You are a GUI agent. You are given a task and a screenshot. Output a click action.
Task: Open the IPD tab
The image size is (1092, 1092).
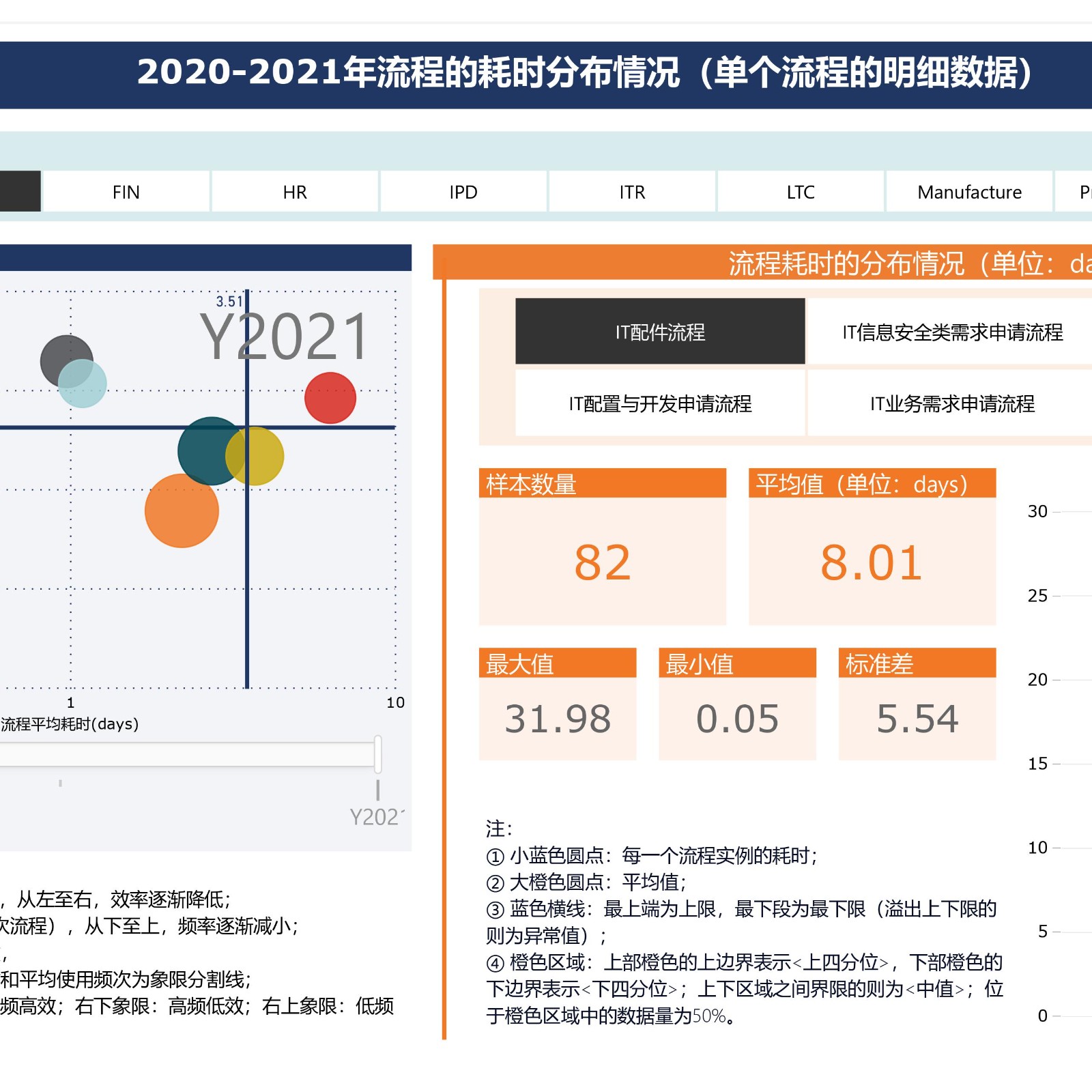pos(463,192)
